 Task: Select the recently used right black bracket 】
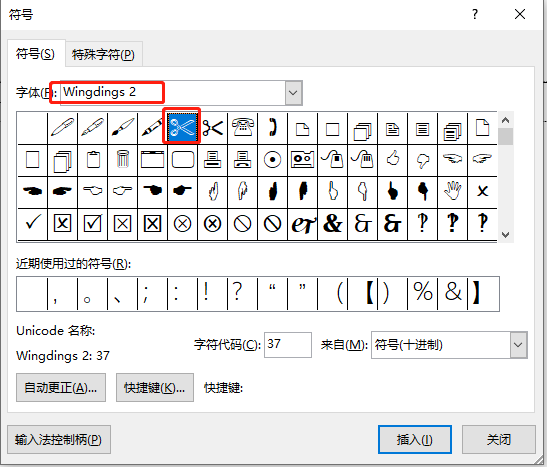[x=483, y=294]
